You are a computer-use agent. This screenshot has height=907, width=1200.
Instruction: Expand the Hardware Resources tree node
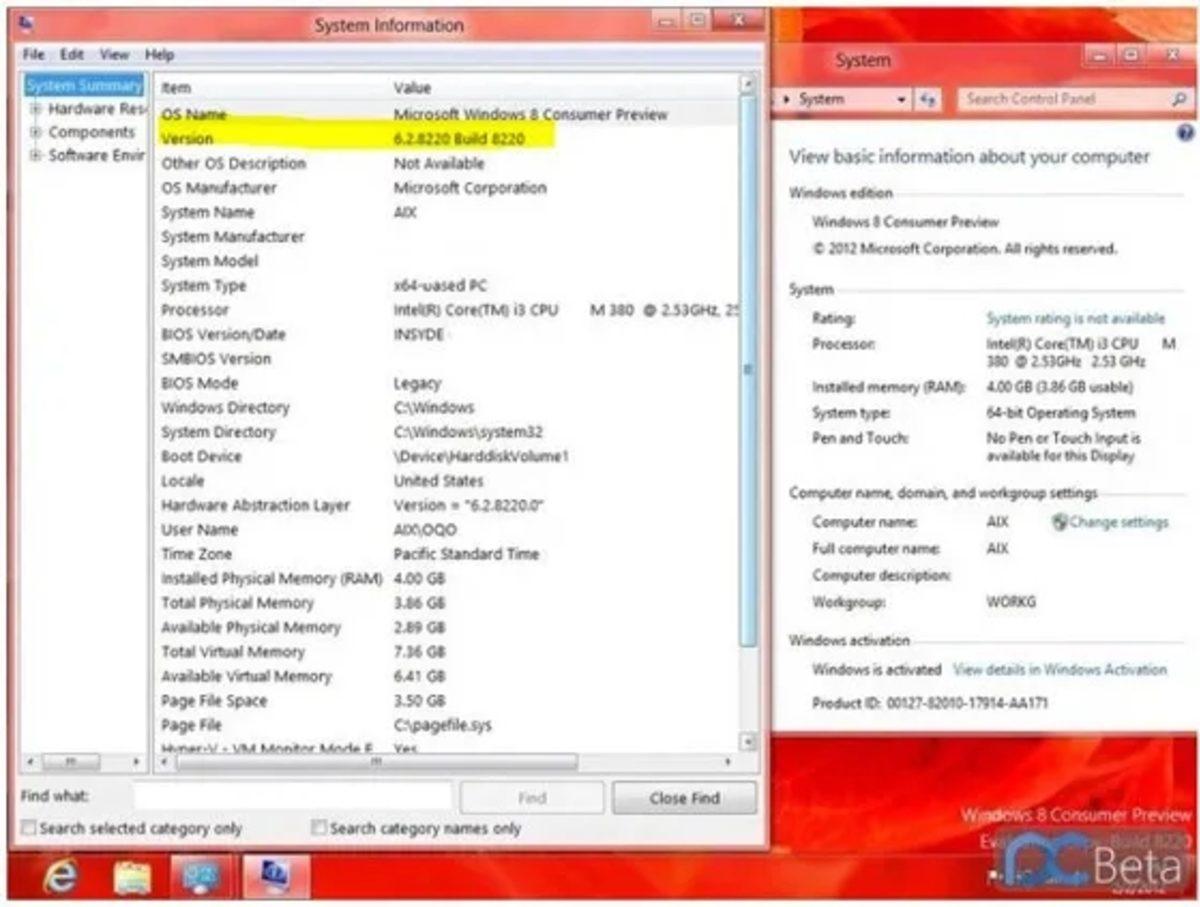[34, 109]
